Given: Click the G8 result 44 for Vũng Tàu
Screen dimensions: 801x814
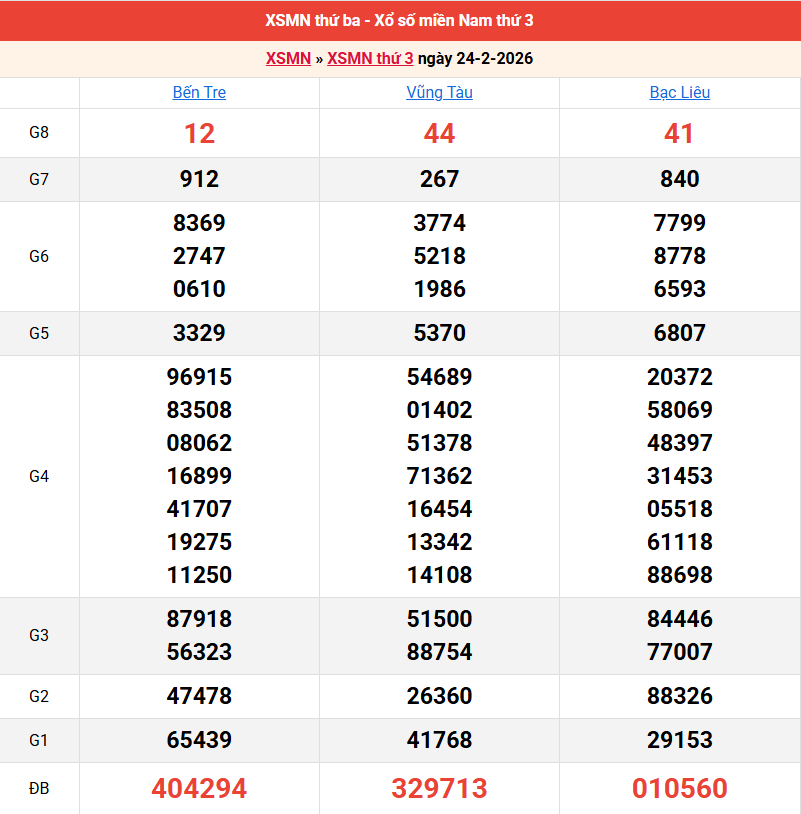Looking at the screenshot, I should pyautogui.click(x=439, y=134).
